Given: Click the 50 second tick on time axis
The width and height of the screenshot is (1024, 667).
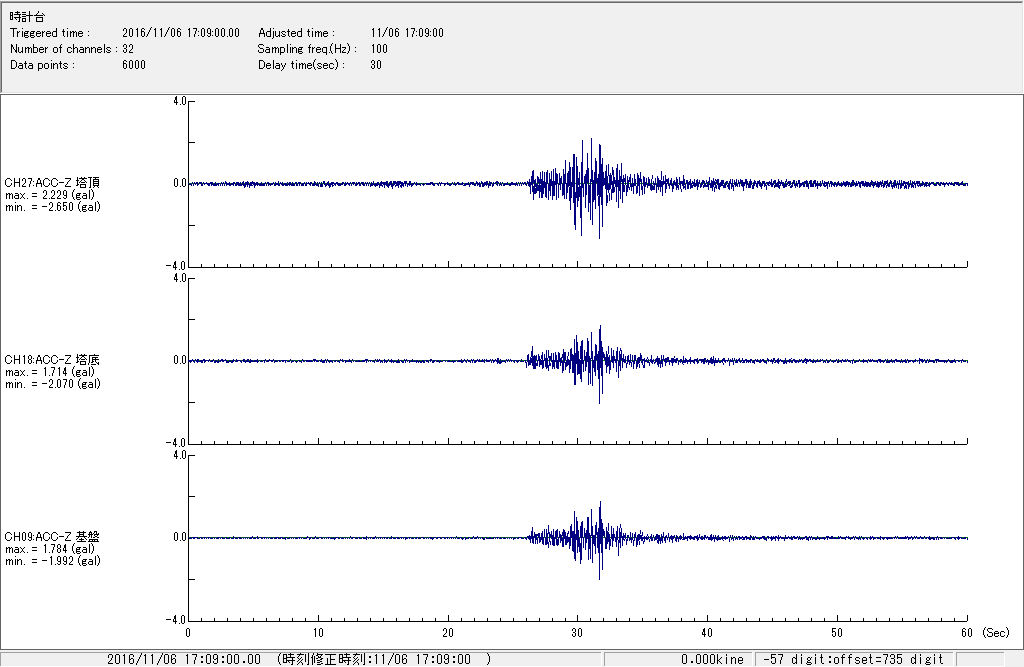Looking at the screenshot, I should pyautogui.click(x=837, y=633).
